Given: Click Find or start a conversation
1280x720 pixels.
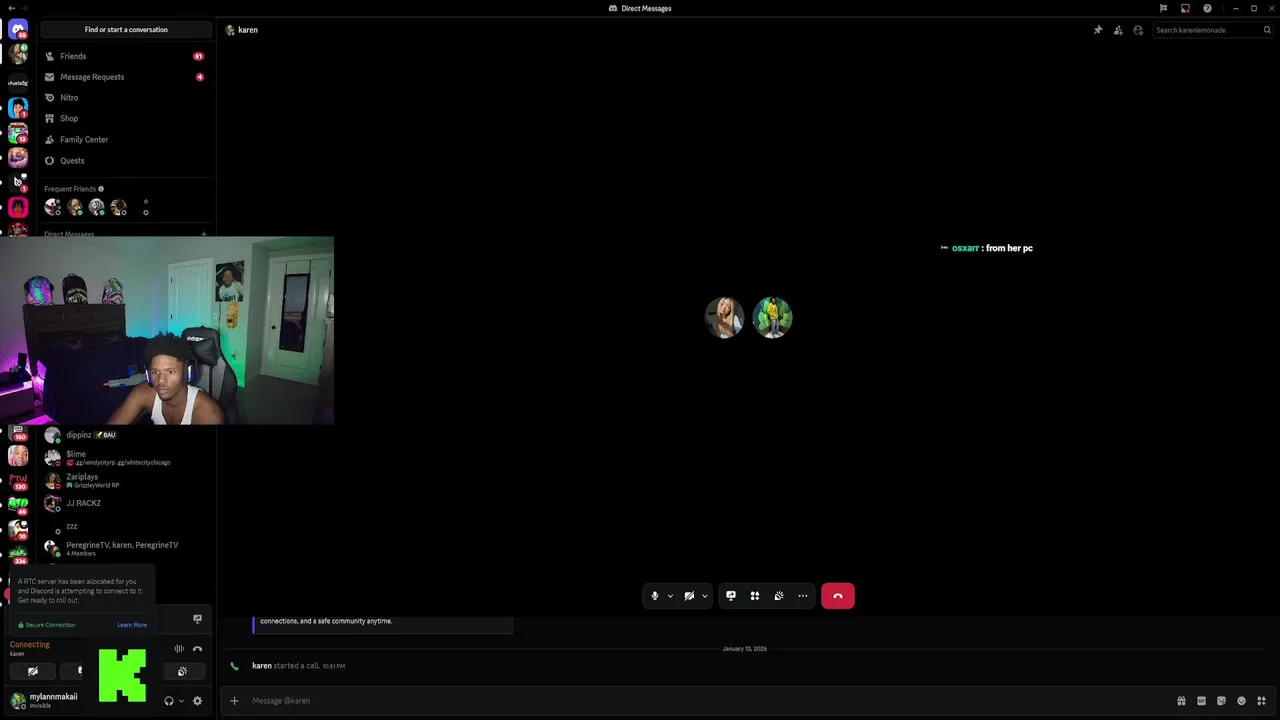Looking at the screenshot, I should pos(126,30).
